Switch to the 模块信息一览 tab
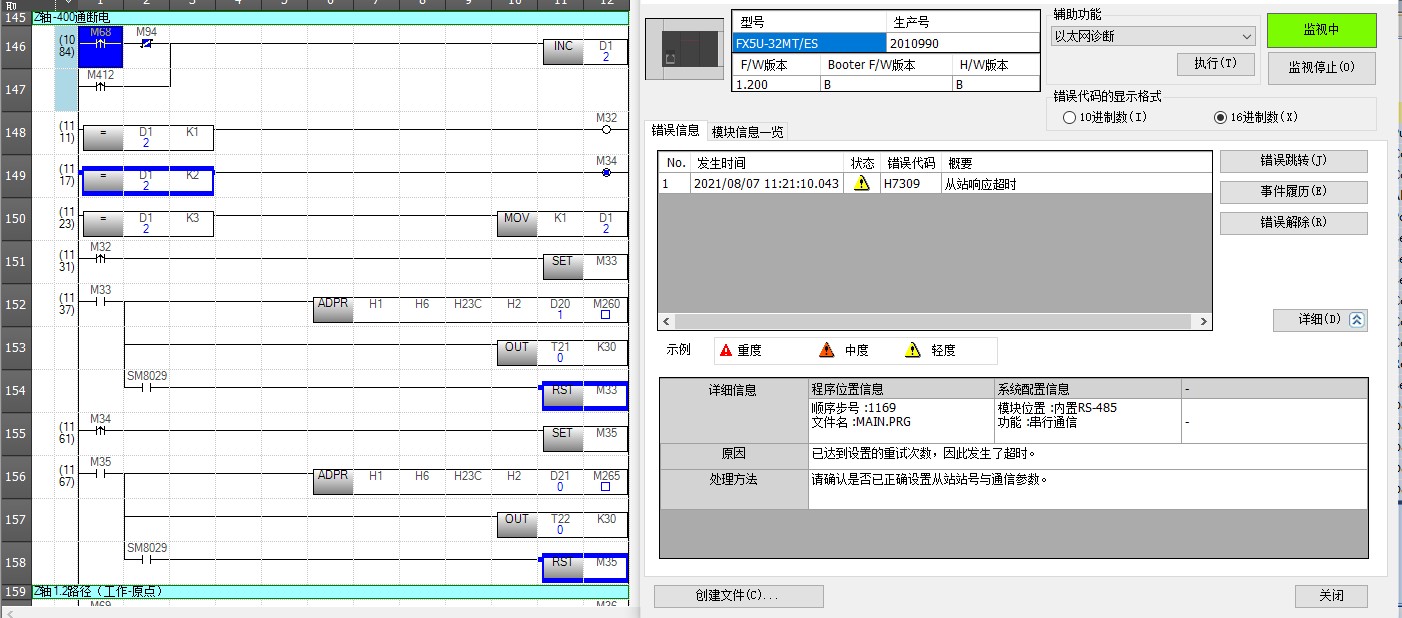This screenshot has height=618, width=1402. pos(748,131)
